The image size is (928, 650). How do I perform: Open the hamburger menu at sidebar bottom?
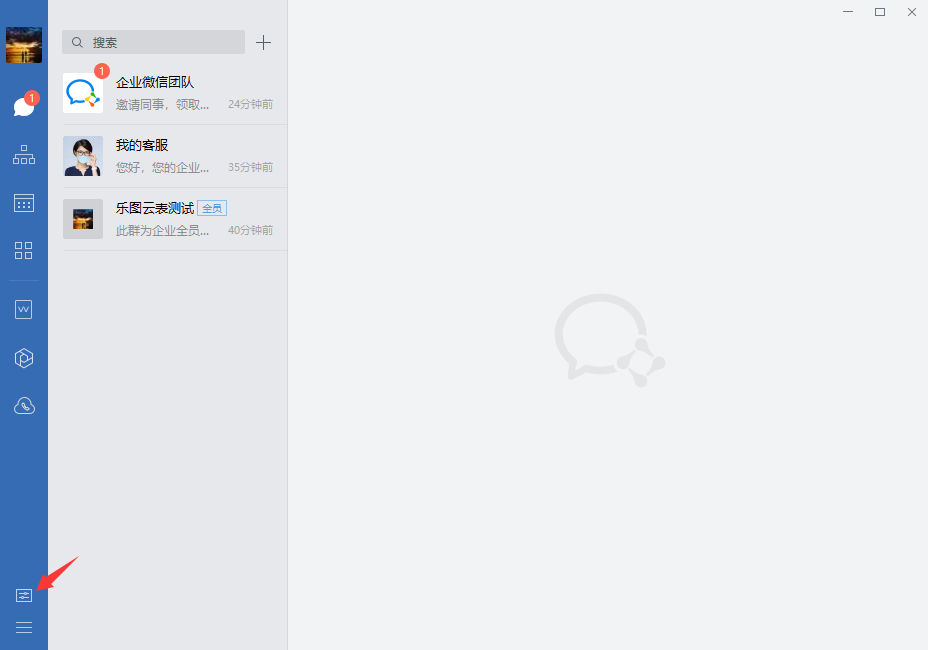(24, 628)
